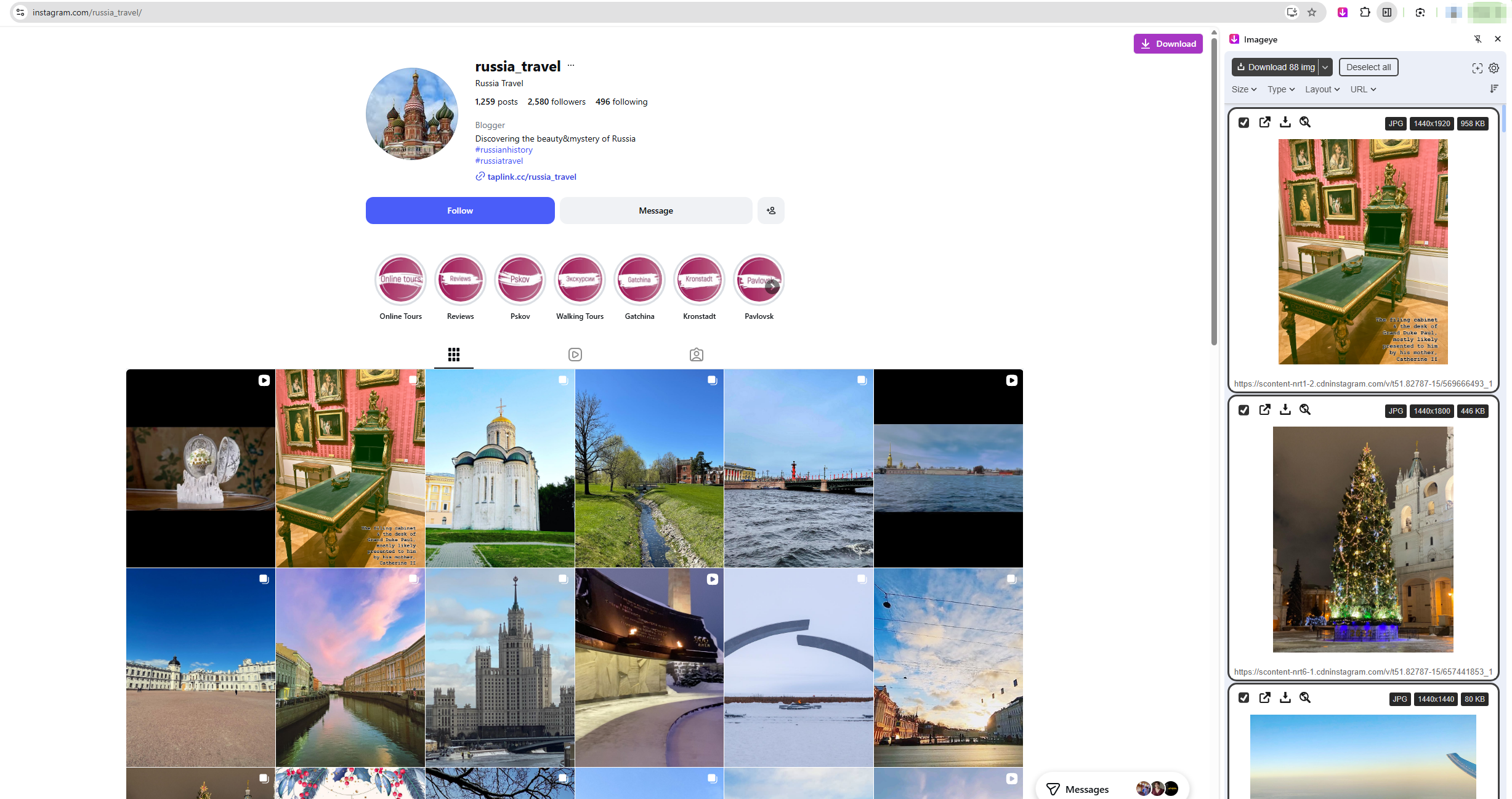Open the Fabergé egg video post
Viewport: 1512px width, 799px height.
(x=201, y=468)
